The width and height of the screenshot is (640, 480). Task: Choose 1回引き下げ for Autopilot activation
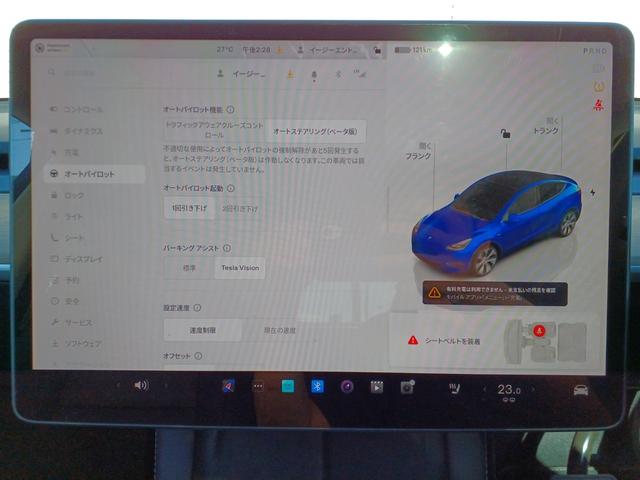[x=189, y=208]
